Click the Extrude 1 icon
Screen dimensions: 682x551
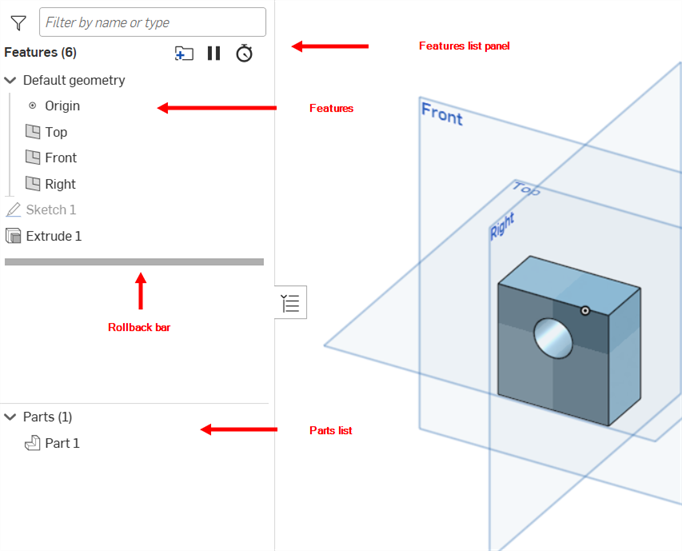[x=13, y=236]
